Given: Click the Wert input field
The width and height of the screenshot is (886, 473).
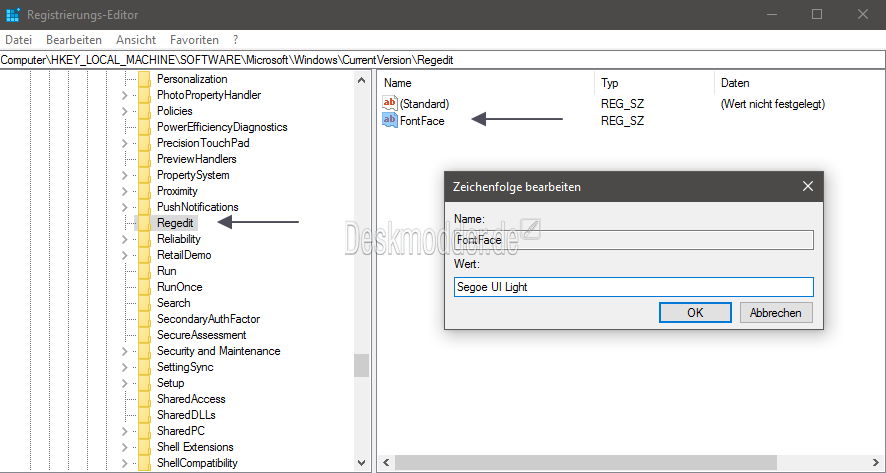Looking at the screenshot, I should (x=633, y=287).
